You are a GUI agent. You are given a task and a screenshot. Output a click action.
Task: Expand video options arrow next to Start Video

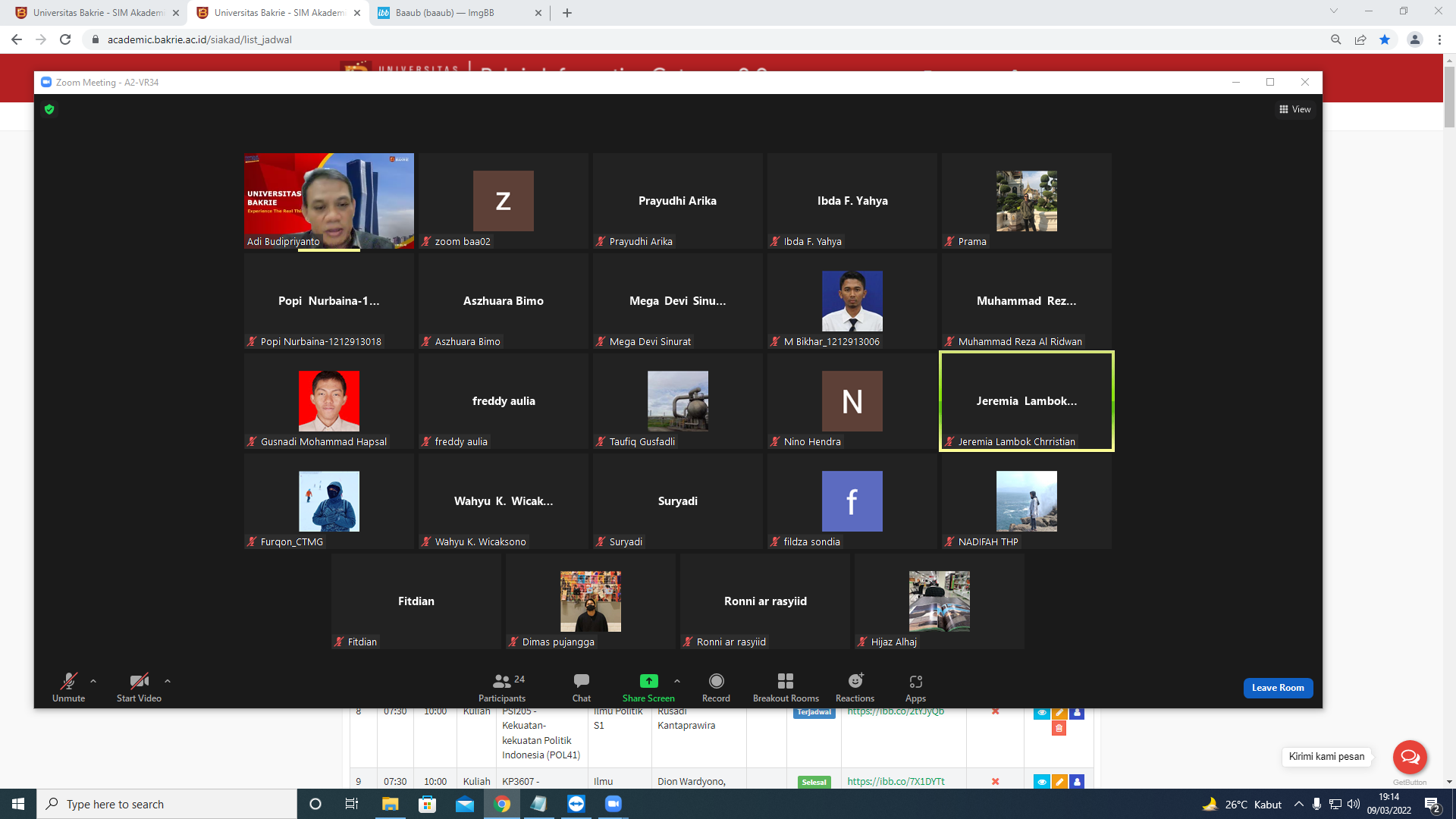tap(168, 681)
